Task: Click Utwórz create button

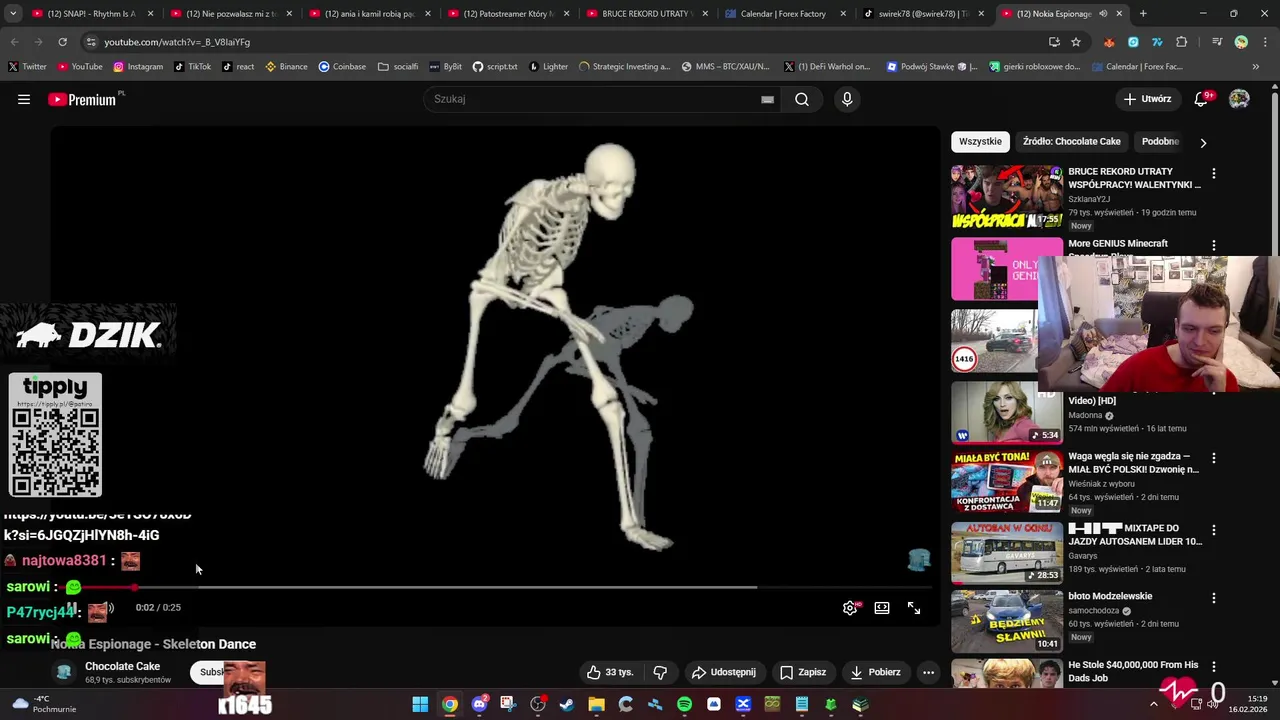Action: point(1147,99)
